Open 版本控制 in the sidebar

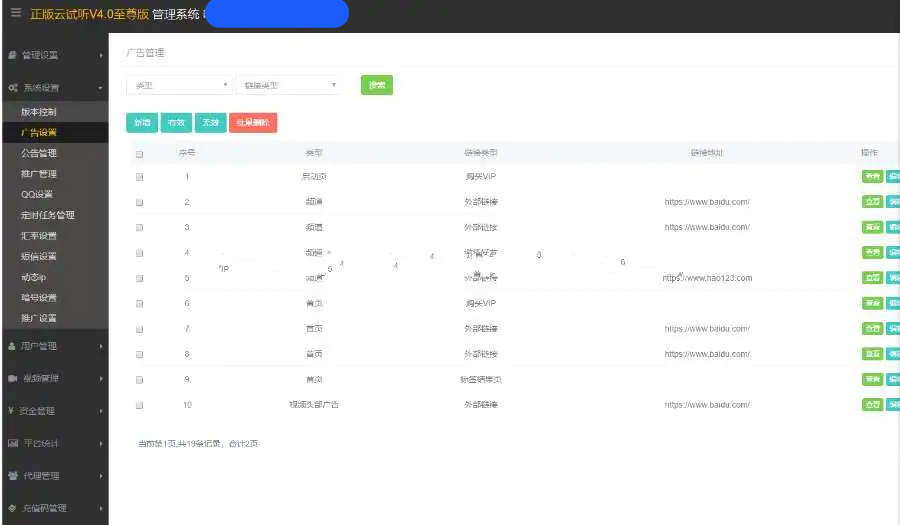pyautogui.click(x=39, y=112)
